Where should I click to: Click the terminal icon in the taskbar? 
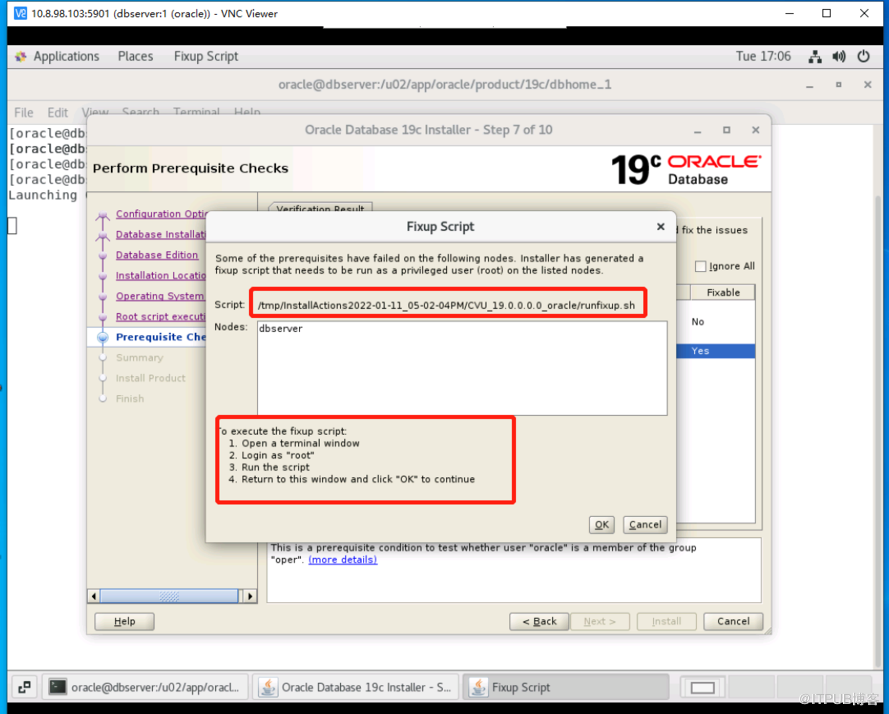point(57,687)
